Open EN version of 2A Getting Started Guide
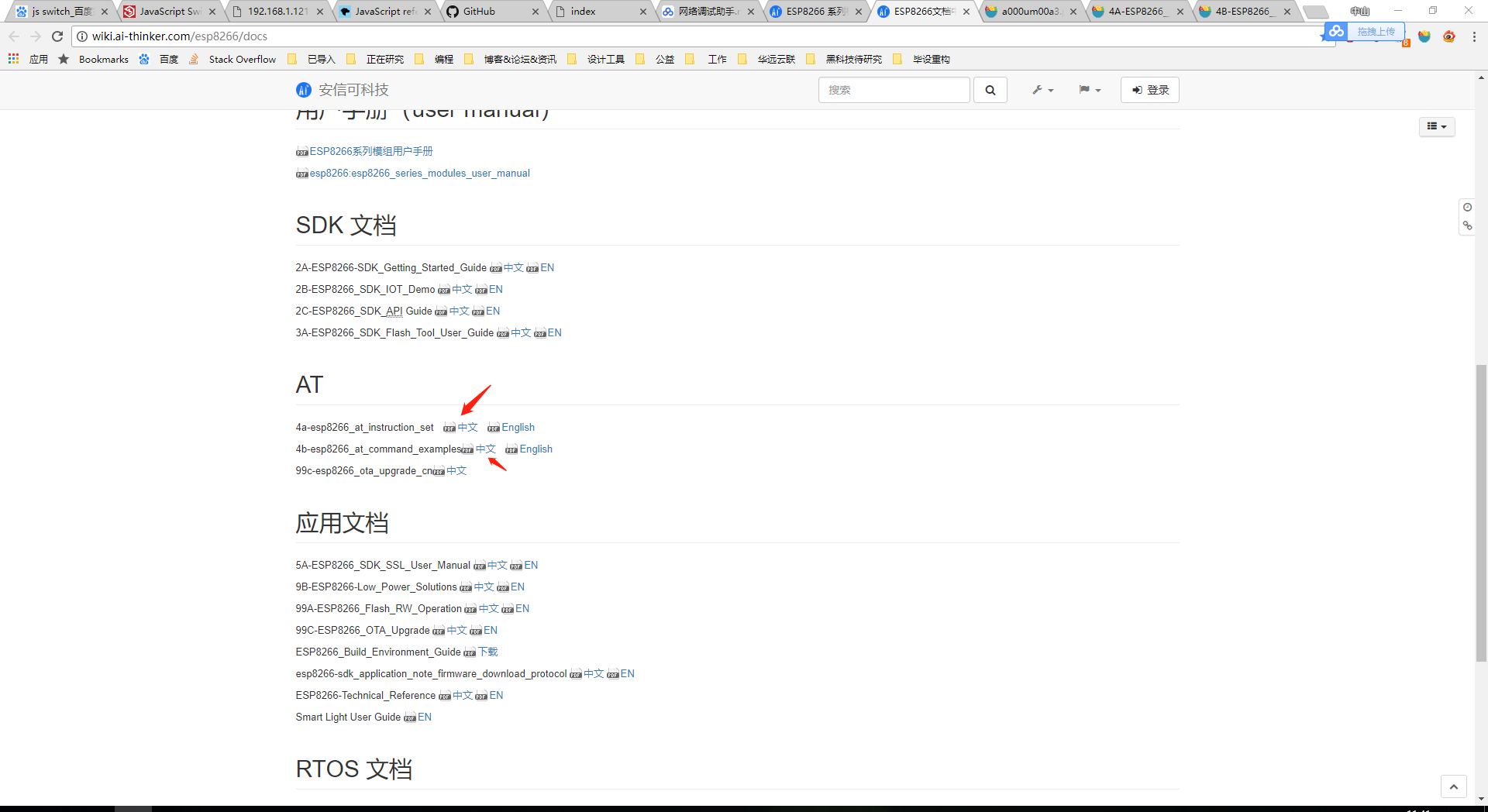The image size is (1488, 812). (547, 267)
